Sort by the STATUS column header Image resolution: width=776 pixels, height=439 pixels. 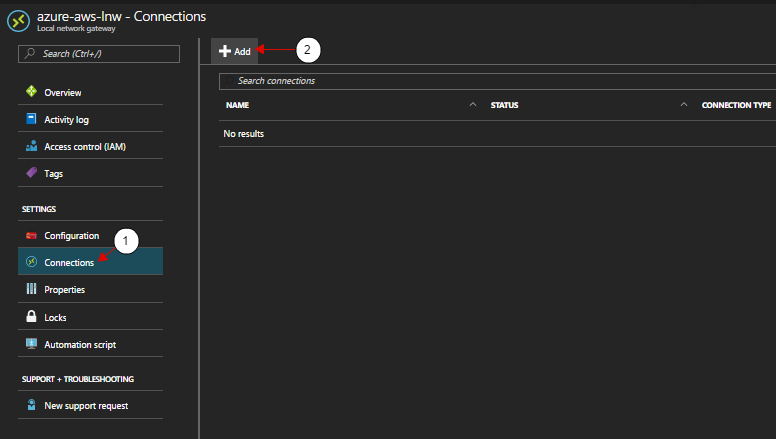(504, 105)
